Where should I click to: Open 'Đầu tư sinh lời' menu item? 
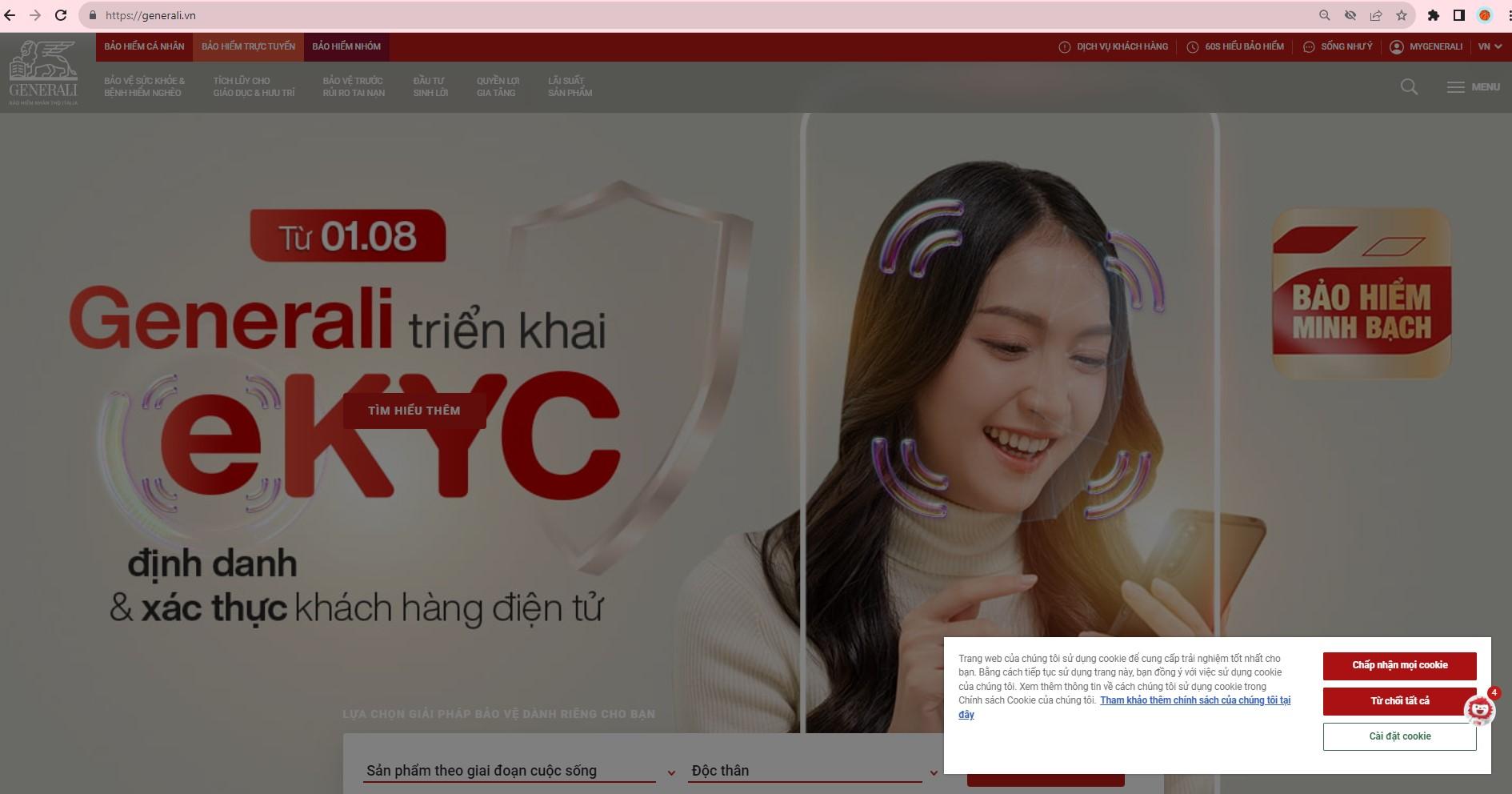tap(430, 86)
